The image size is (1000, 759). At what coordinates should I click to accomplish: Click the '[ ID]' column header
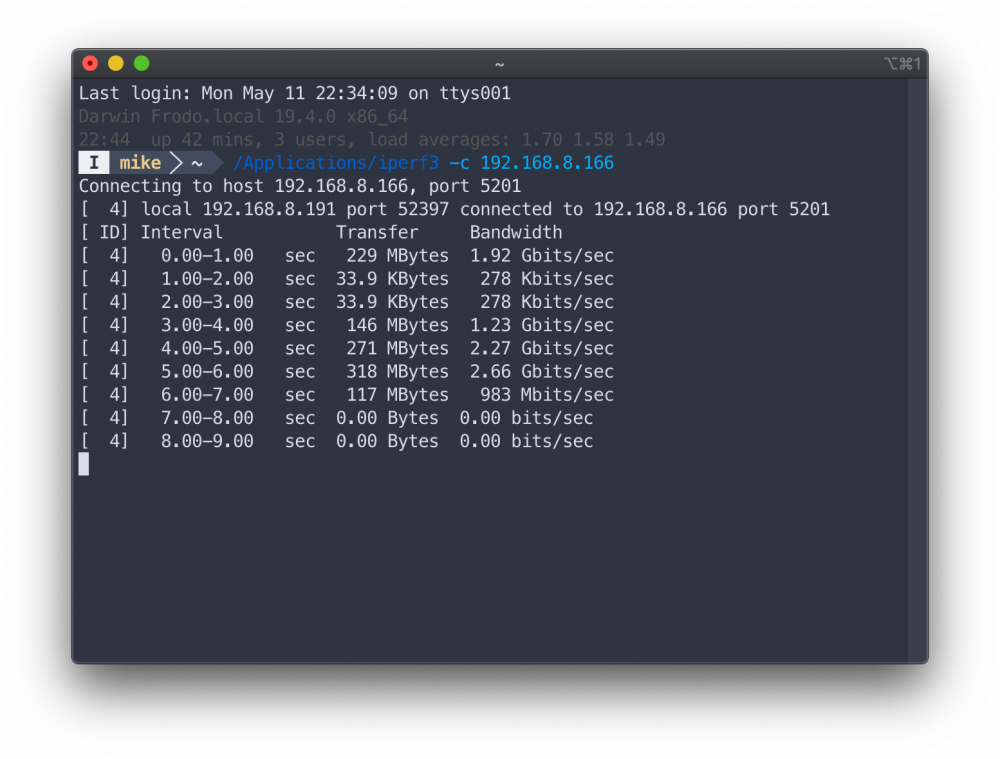[x=104, y=233]
